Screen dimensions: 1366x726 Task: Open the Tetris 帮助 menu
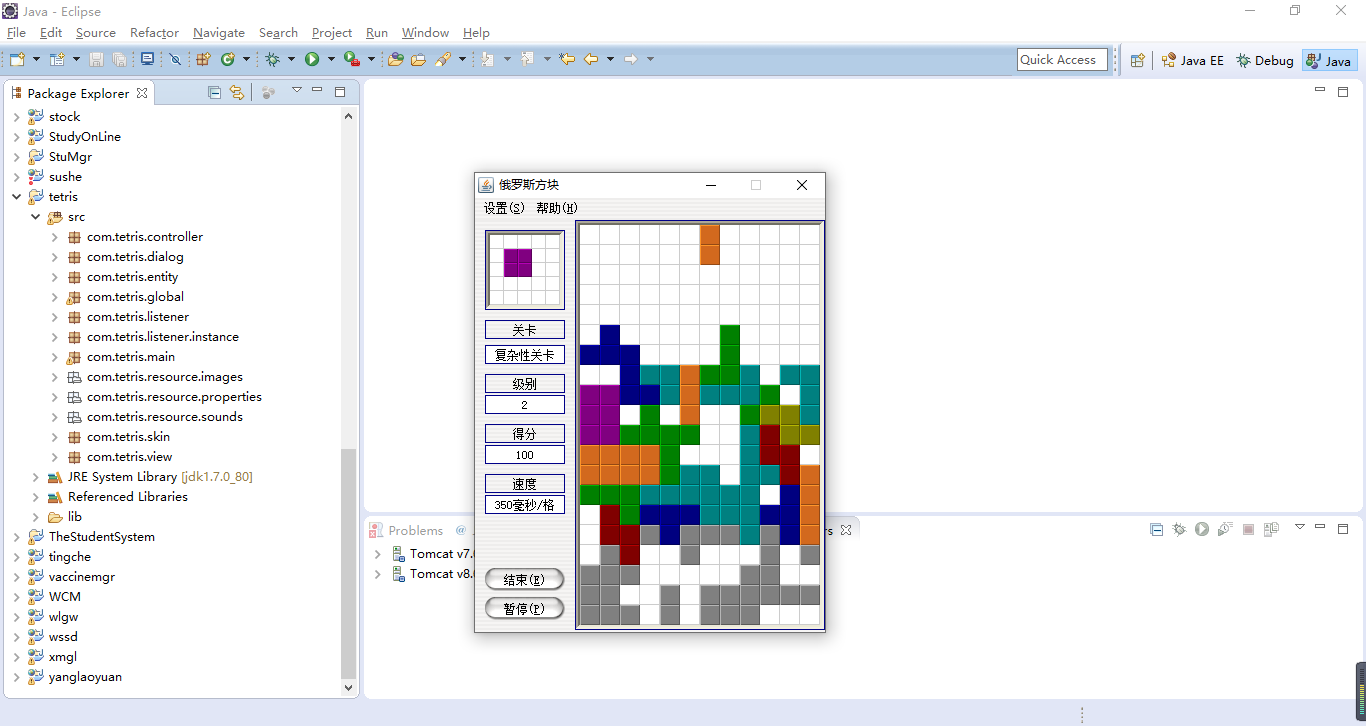point(556,208)
